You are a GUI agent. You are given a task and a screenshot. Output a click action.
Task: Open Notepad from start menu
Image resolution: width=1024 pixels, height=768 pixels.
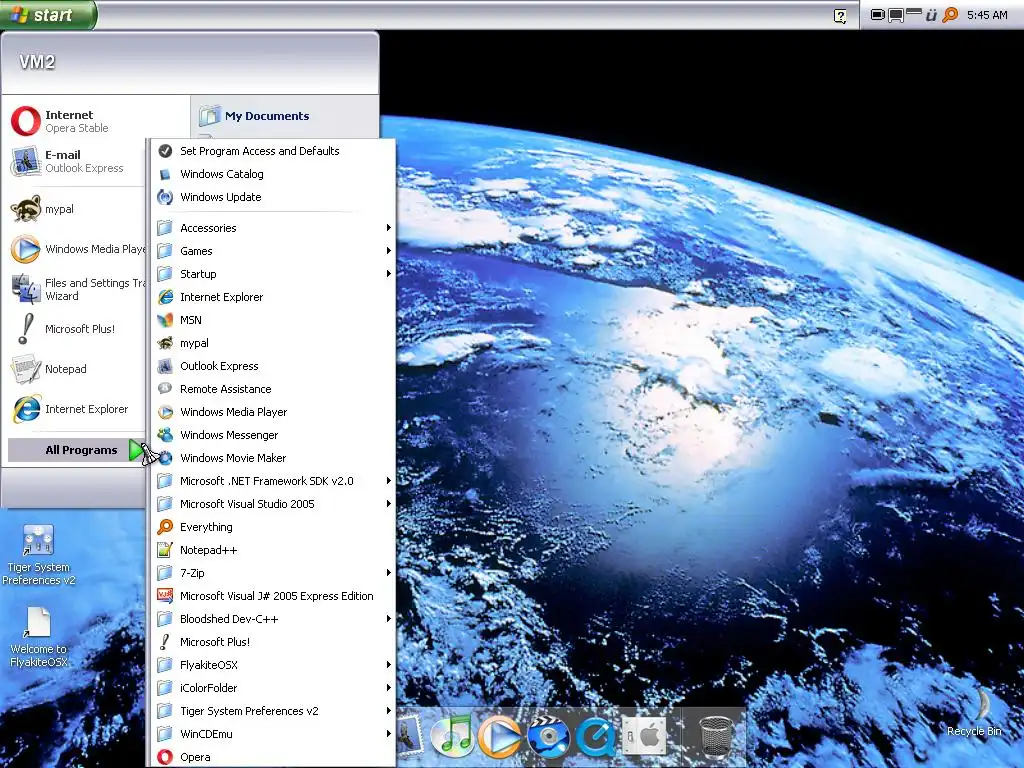coord(74,369)
